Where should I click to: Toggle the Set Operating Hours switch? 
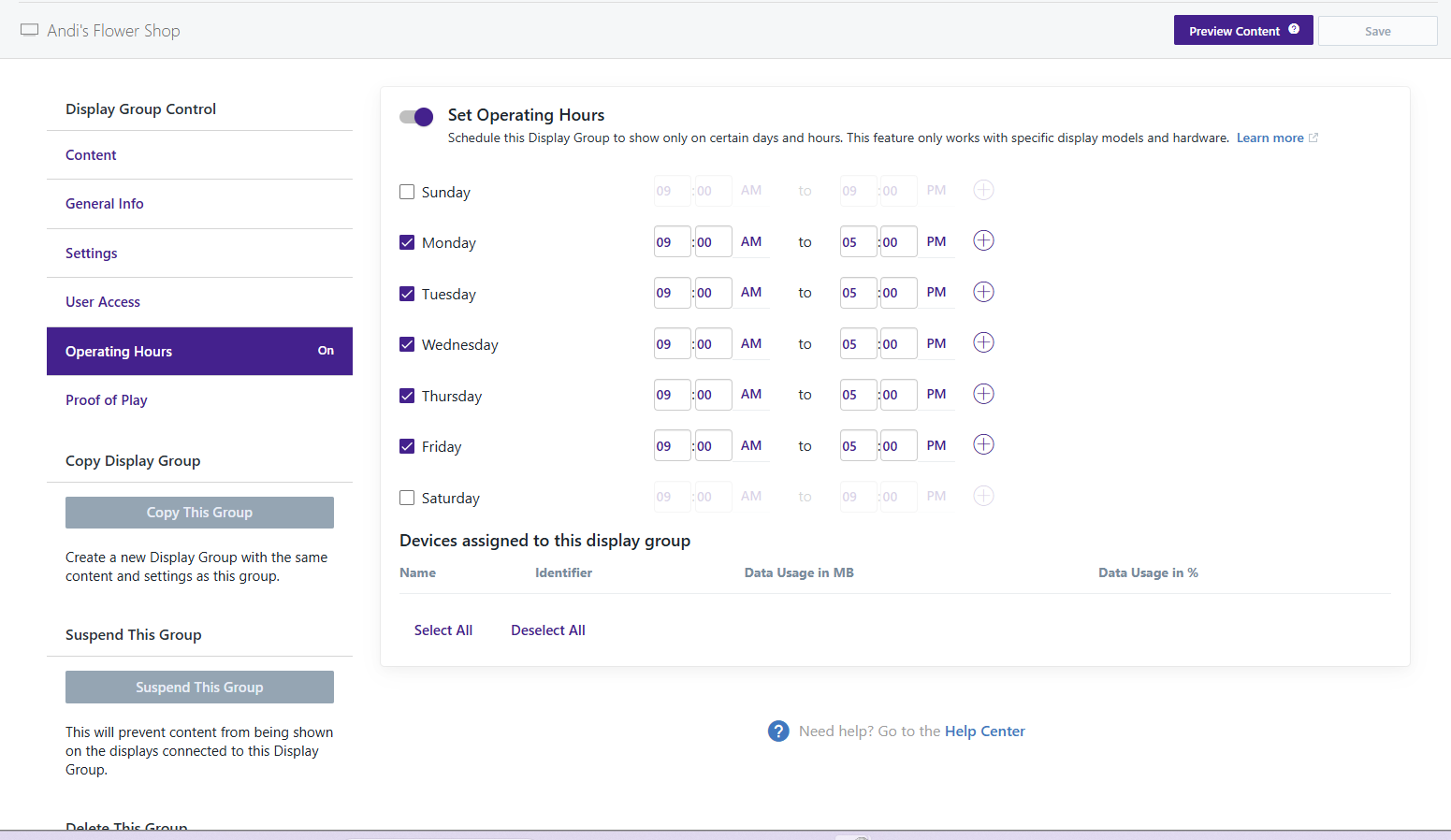tap(416, 116)
